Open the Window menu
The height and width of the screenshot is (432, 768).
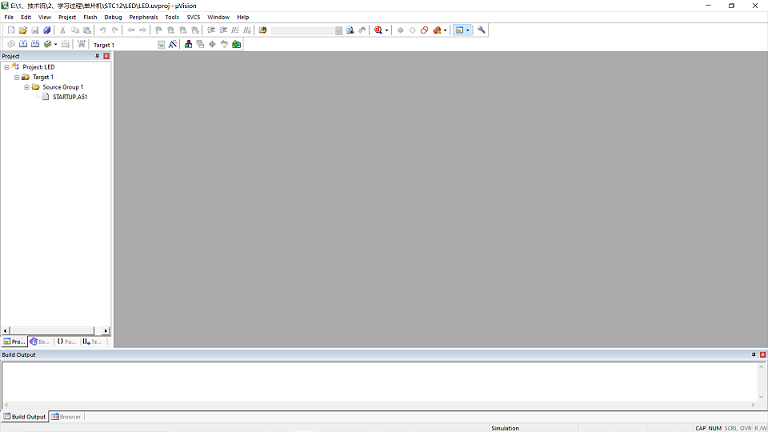pos(218,17)
